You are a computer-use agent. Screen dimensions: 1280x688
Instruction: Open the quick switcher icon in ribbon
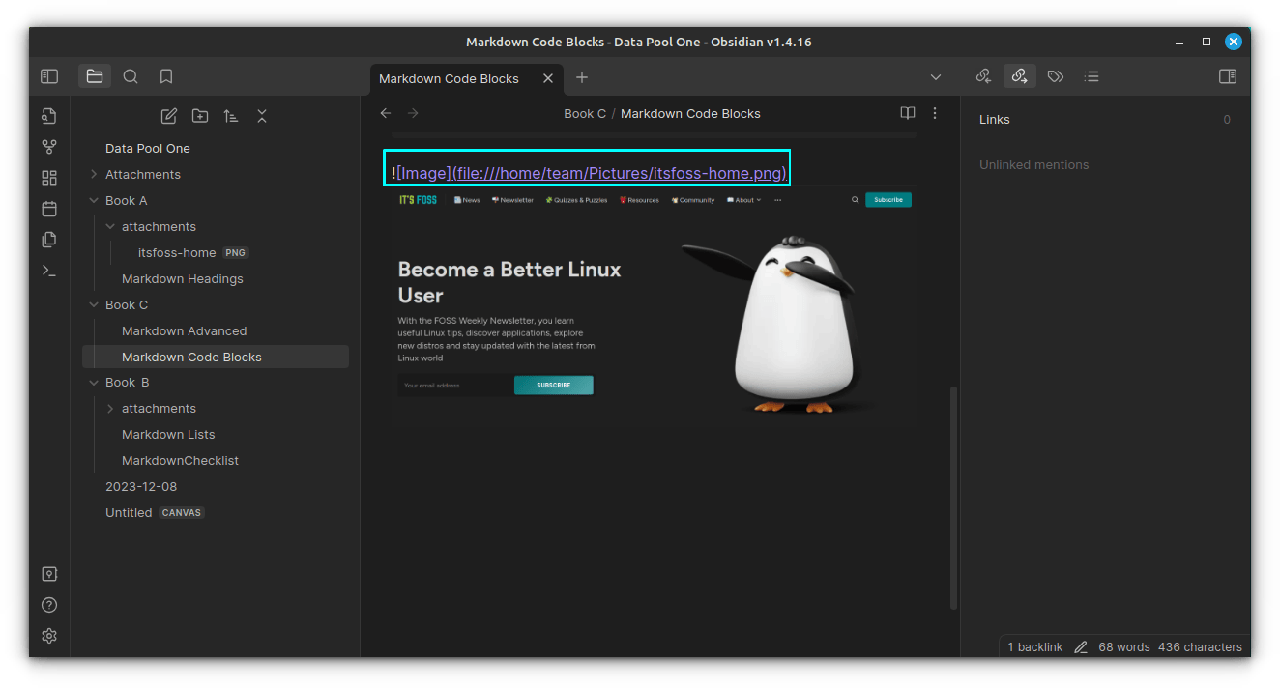(49, 116)
